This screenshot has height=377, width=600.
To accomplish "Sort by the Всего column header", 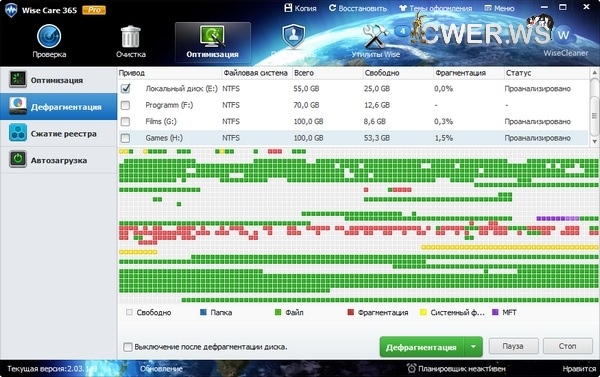I will click(327, 73).
